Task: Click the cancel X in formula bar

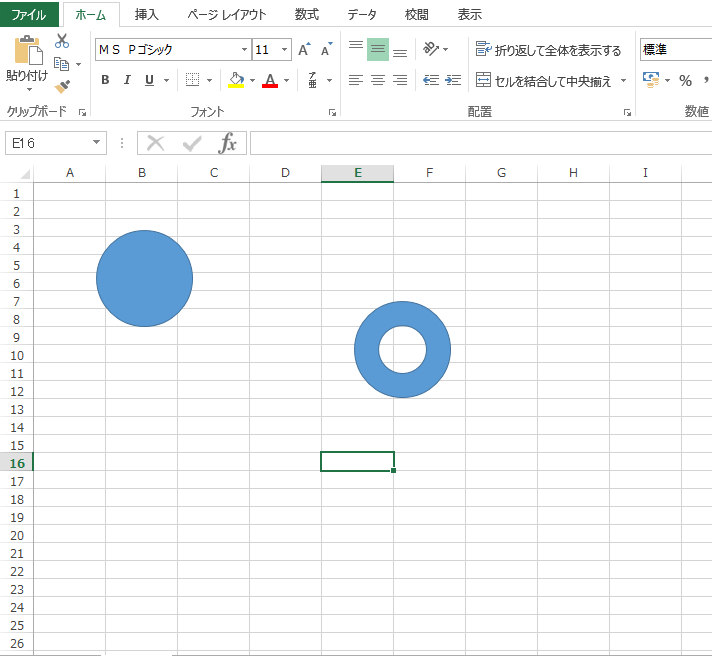Action: tap(155, 143)
